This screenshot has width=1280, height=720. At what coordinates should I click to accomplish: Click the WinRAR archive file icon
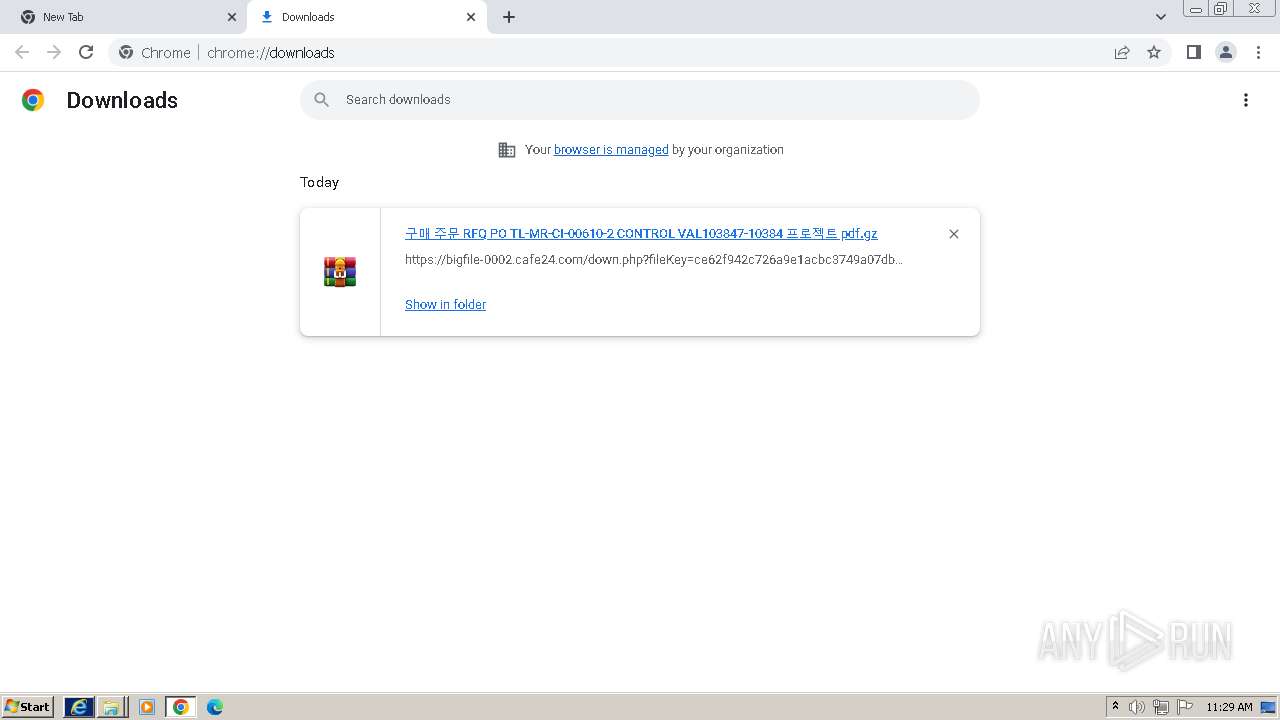point(340,272)
